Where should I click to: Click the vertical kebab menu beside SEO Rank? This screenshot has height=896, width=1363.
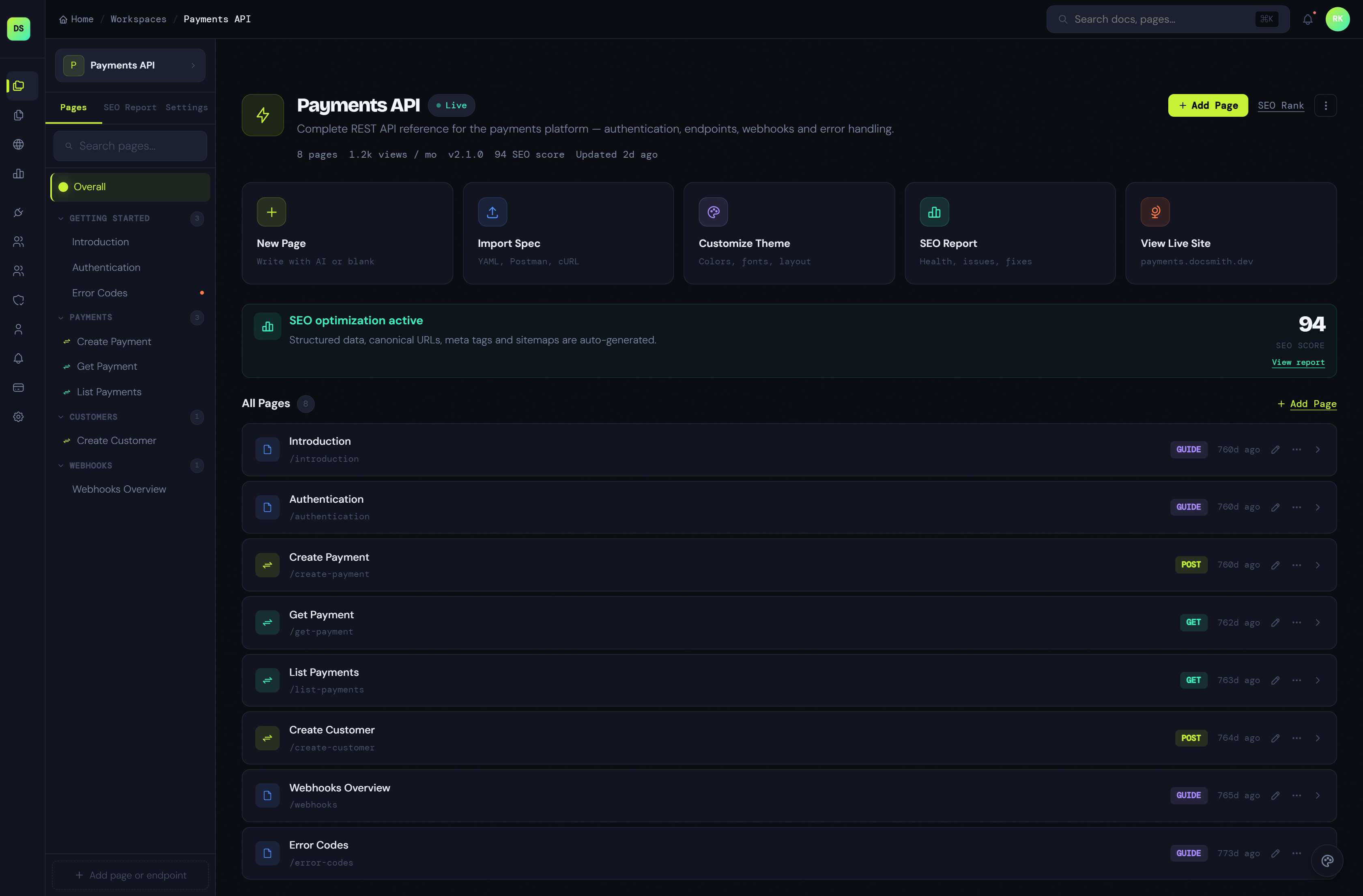pyautogui.click(x=1325, y=105)
